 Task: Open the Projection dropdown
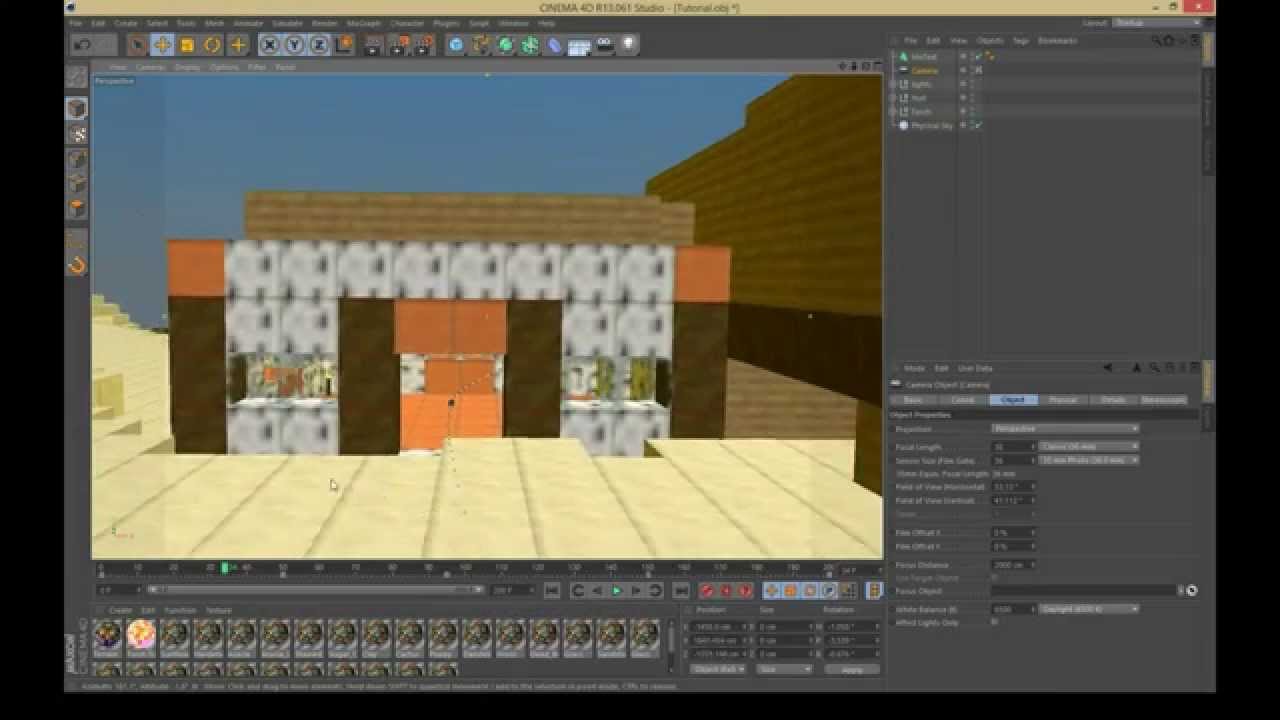[1065, 429]
